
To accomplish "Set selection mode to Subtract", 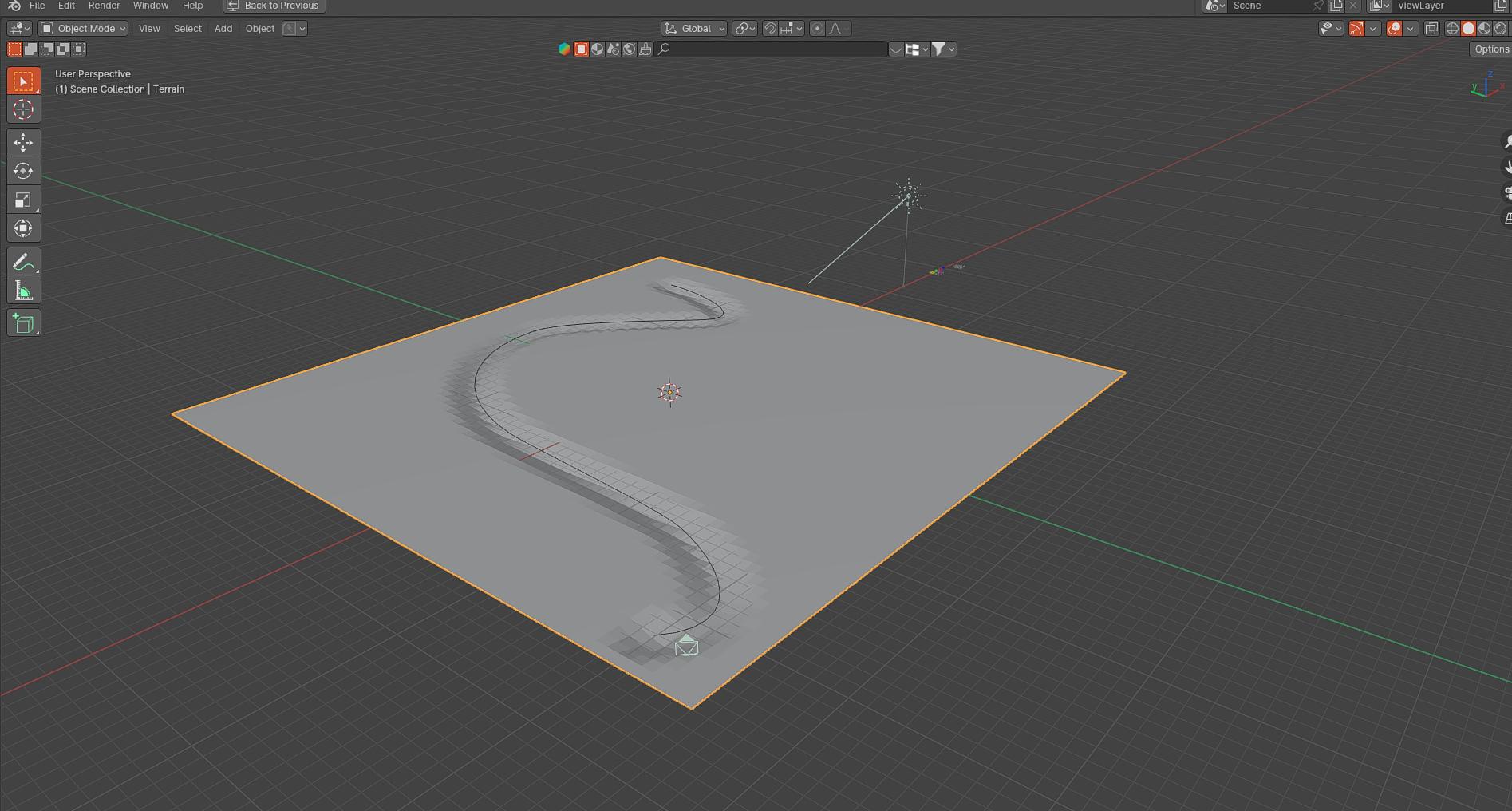I will point(46,49).
